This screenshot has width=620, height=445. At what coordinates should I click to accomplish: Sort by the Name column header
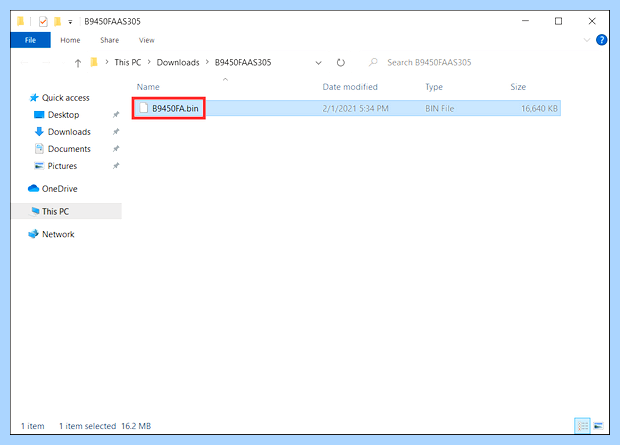tap(148, 87)
